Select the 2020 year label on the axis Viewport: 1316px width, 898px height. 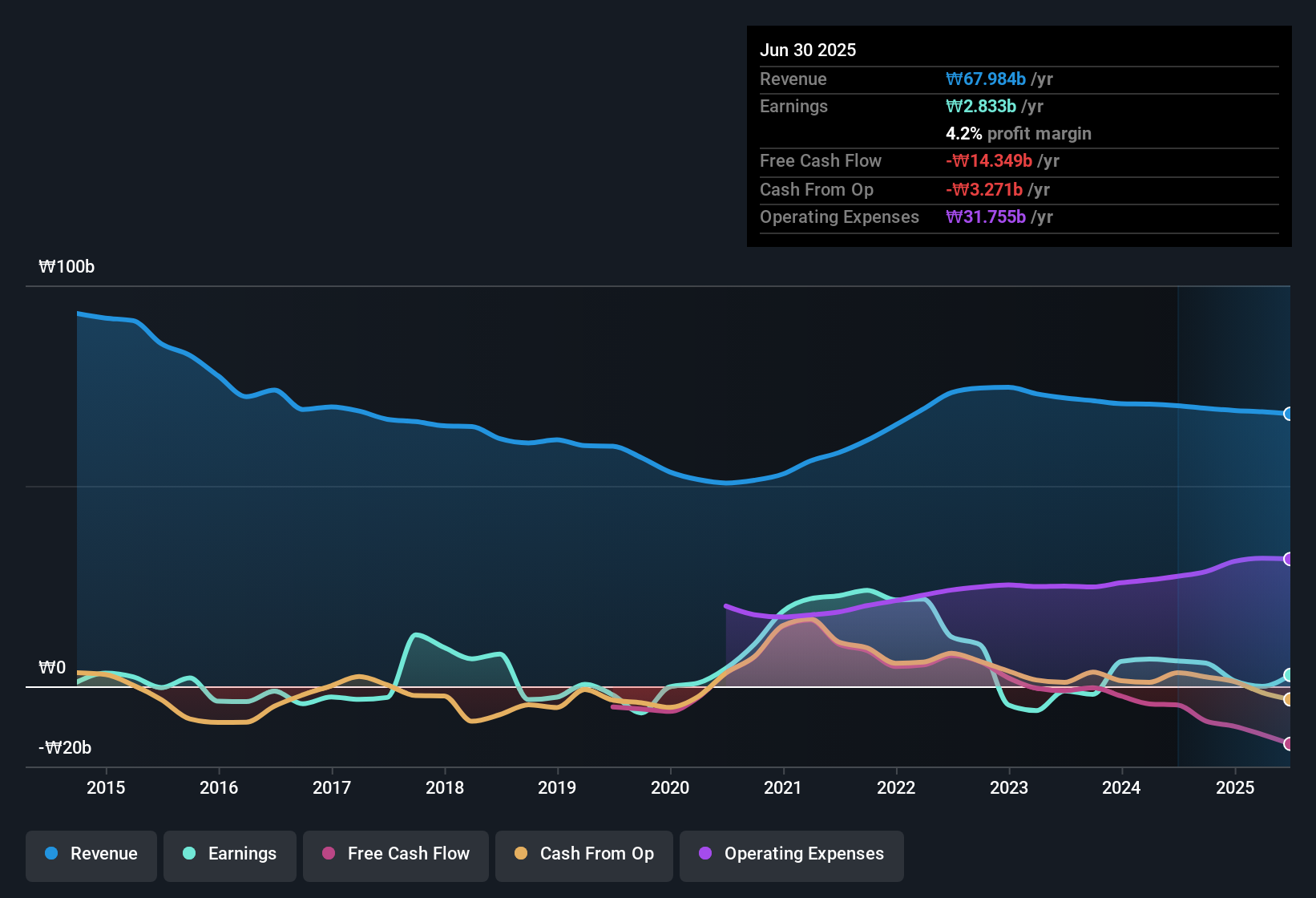pos(671,787)
